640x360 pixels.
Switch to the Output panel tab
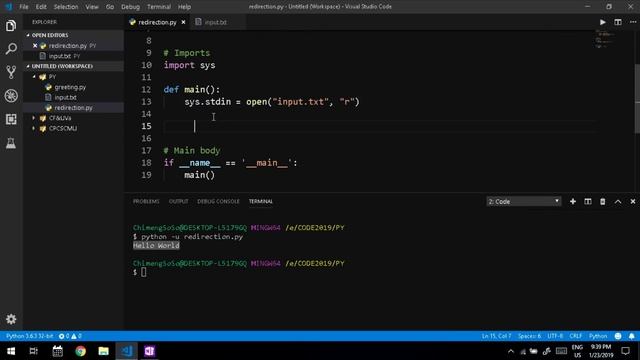[x=178, y=202]
